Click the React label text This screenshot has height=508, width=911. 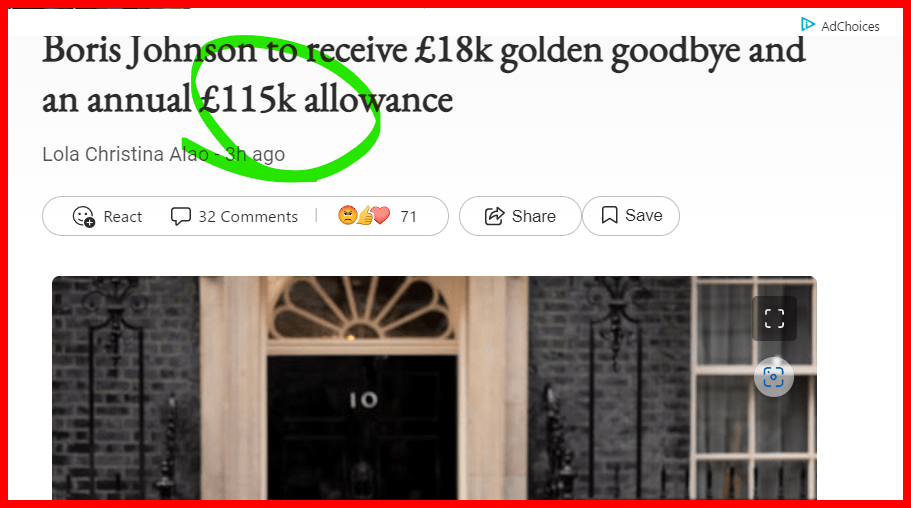coord(123,217)
